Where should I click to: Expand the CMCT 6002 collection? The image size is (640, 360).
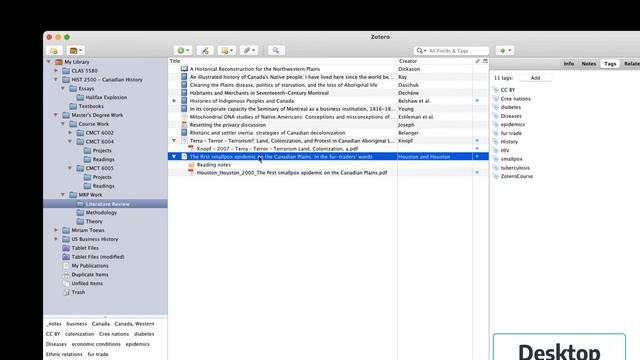[x=70, y=133]
